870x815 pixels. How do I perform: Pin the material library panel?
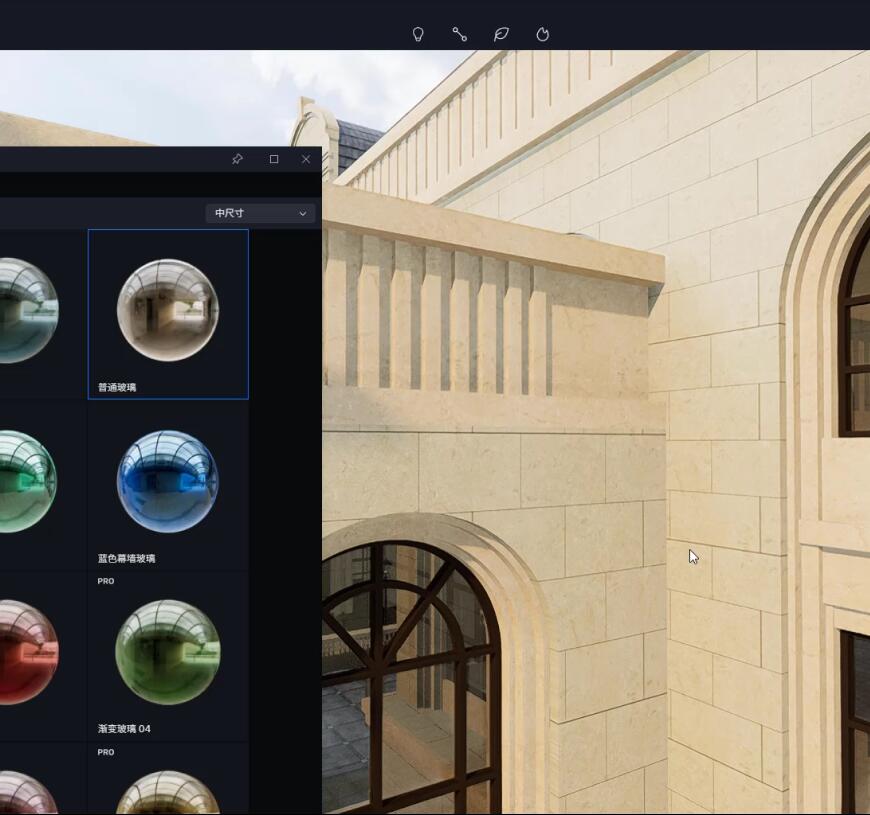coord(237,159)
